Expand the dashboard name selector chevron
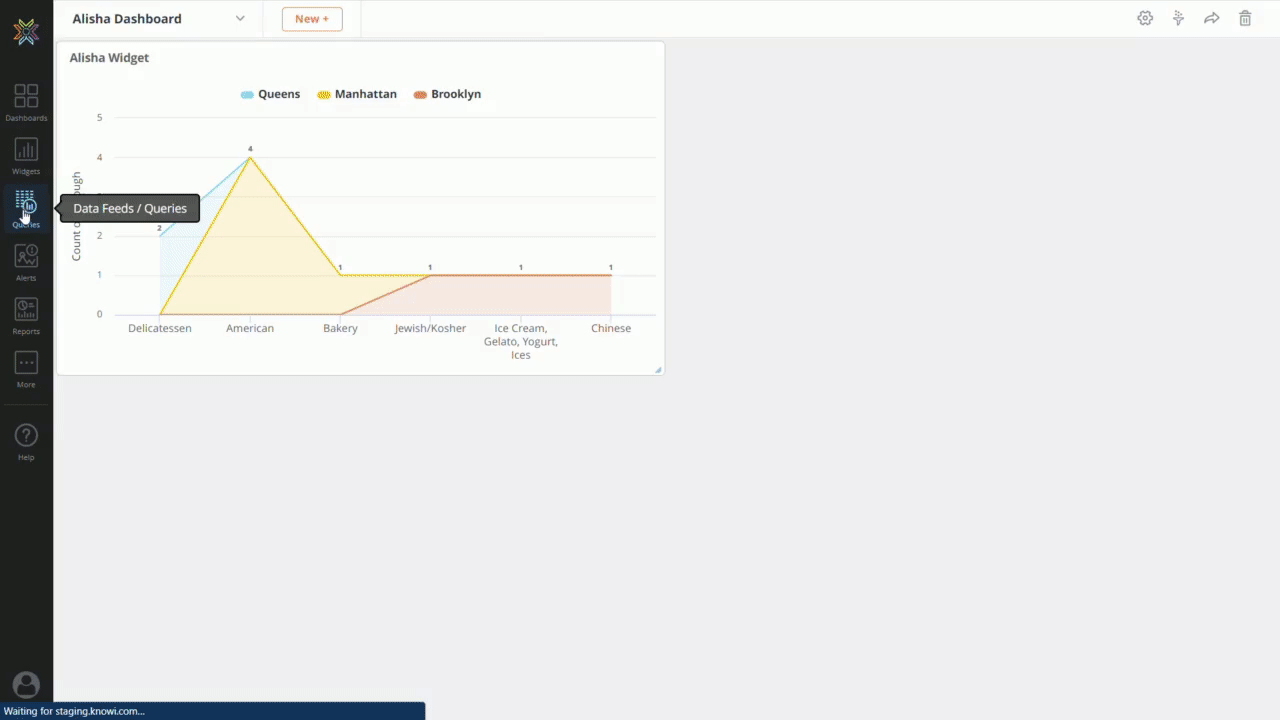Viewport: 1280px width, 720px height. click(x=240, y=18)
